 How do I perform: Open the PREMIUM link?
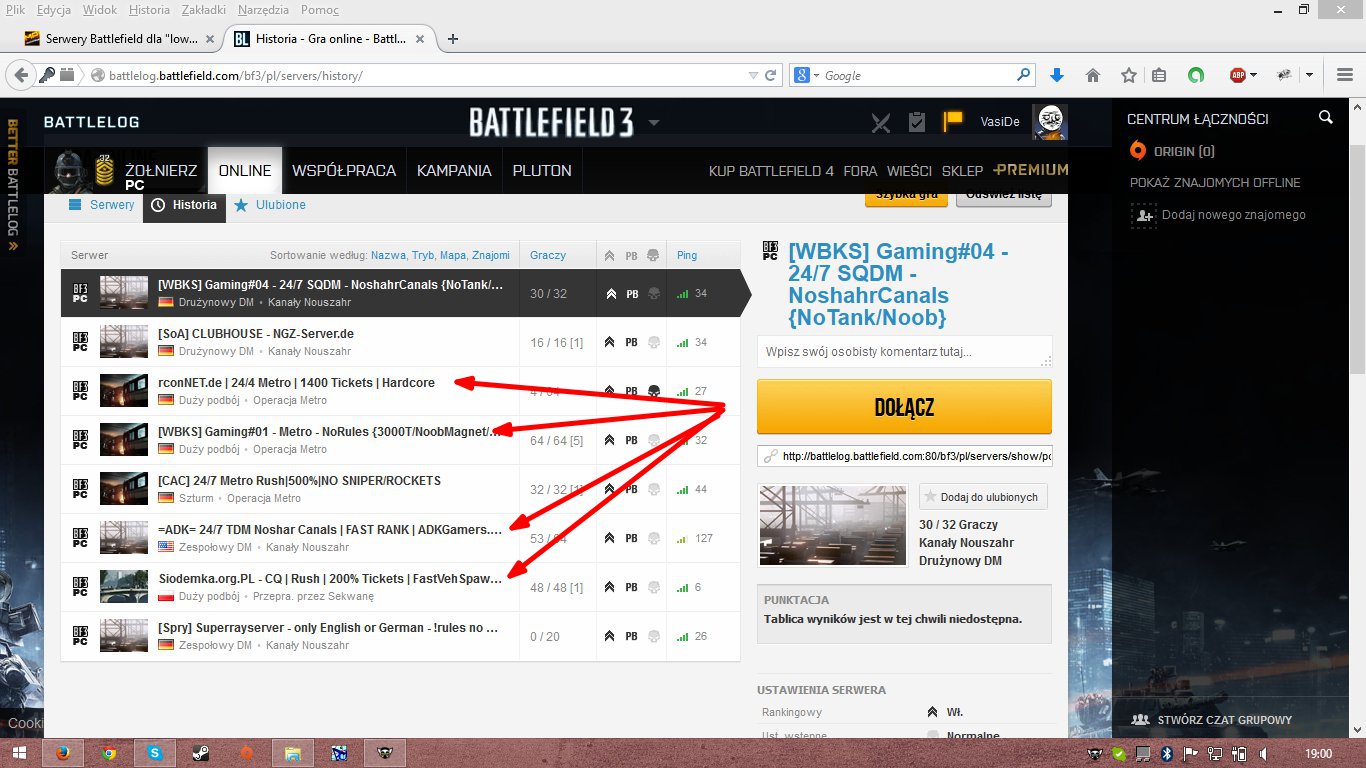tap(1031, 170)
